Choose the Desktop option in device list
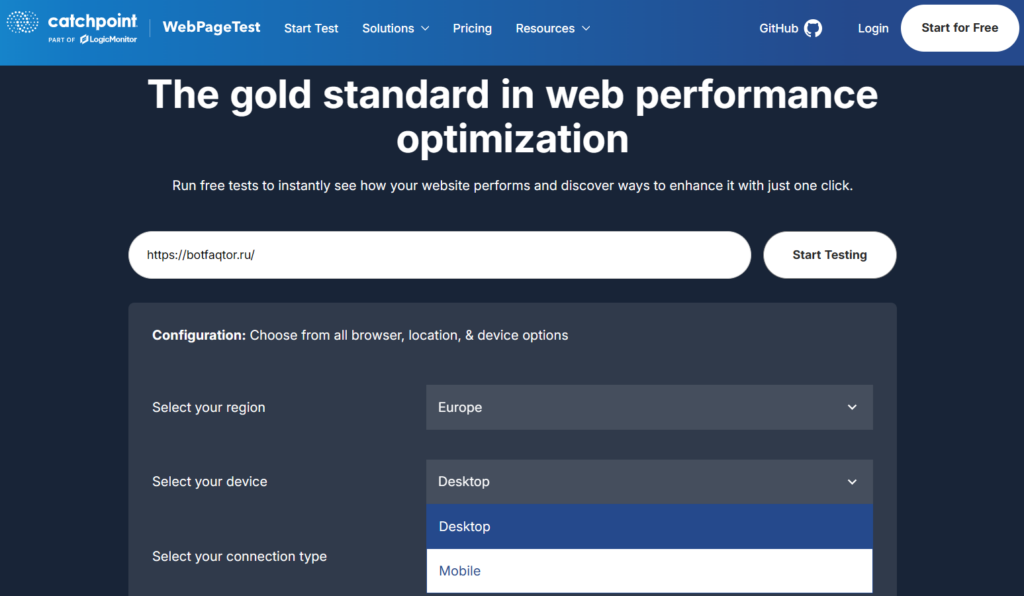 click(x=649, y=526)
